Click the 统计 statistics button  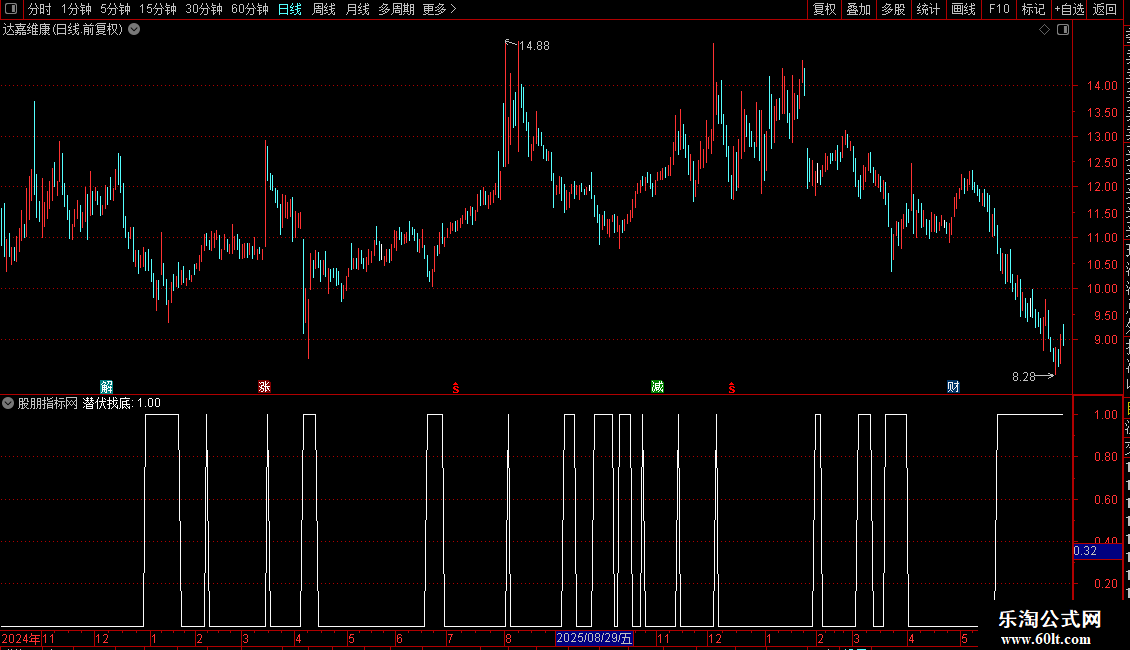pyautogui.click(x=927, y=9)
